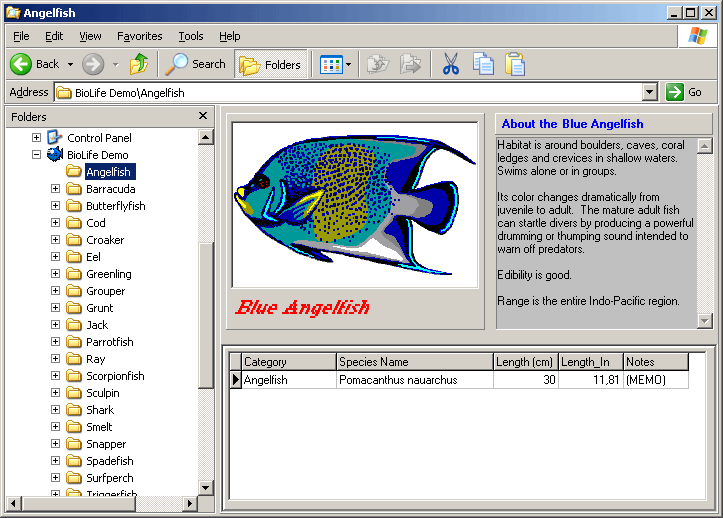The image size is (723, 518).
Task: Click the folder tree scroll down arrow
Action: tap(206, 487)
